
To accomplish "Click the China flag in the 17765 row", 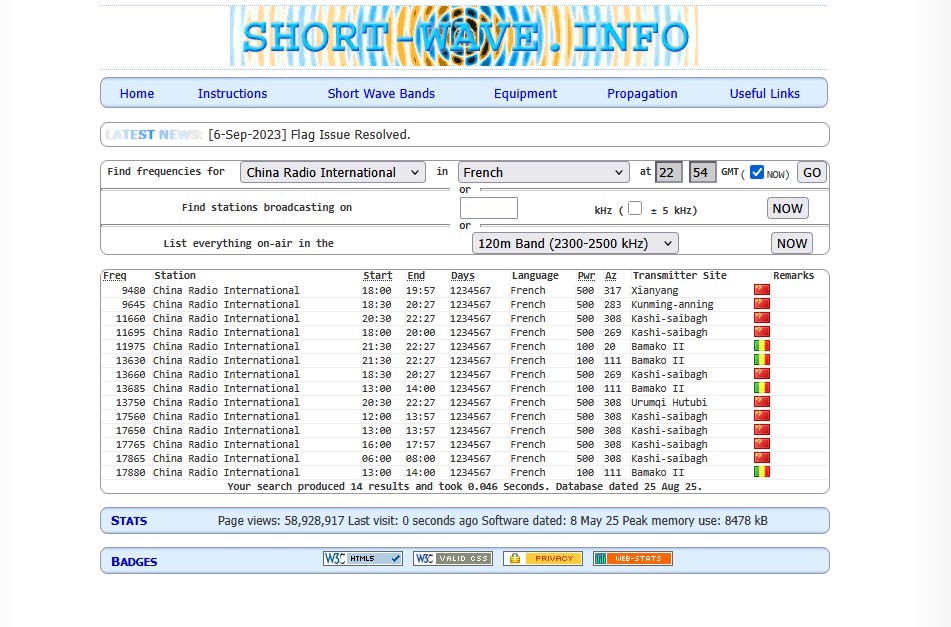I will pyautogui.click(x=762, y=443).
